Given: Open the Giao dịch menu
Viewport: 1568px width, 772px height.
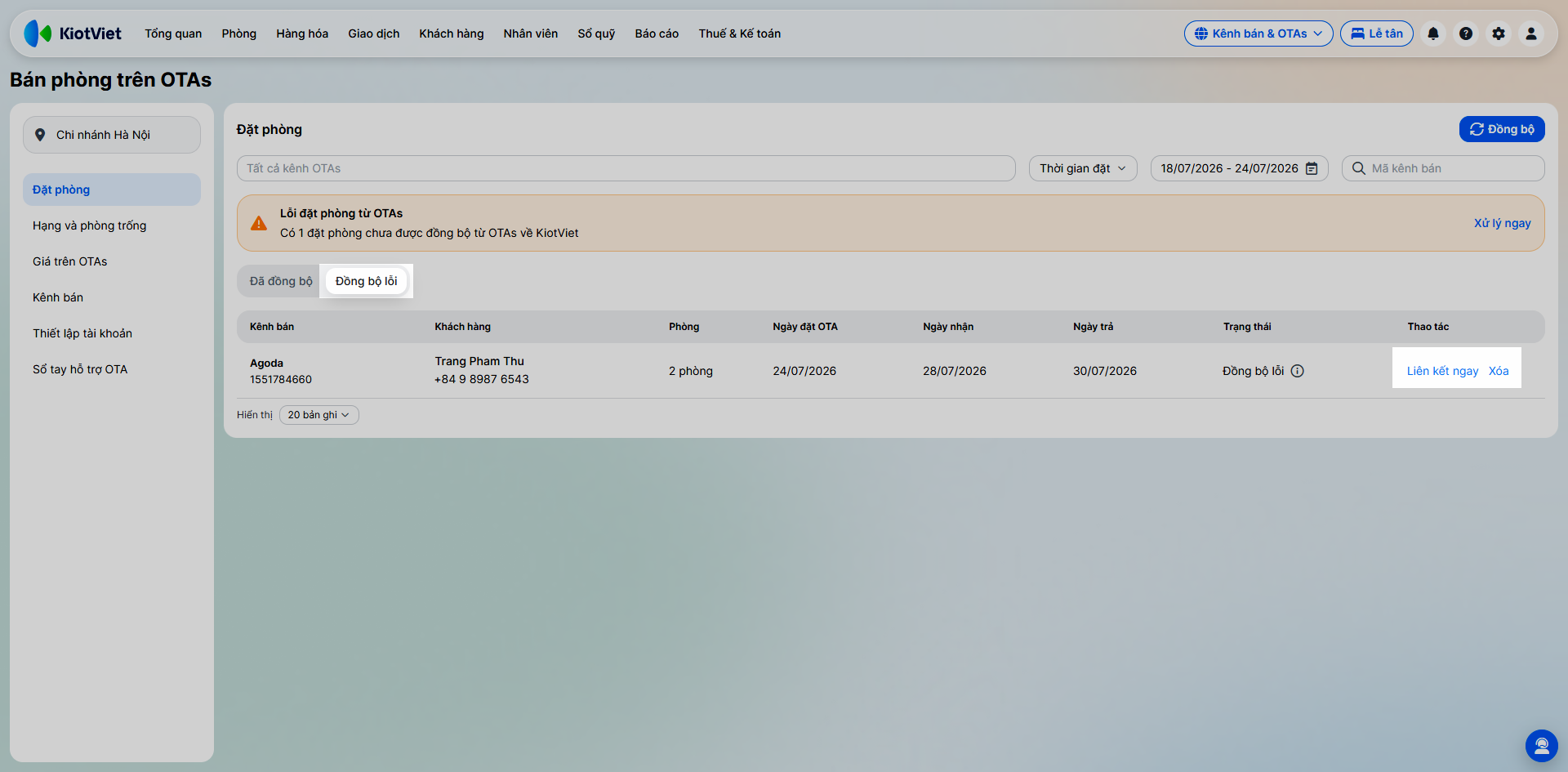Looking at the screenshot, I should click(x=374, y=33).
